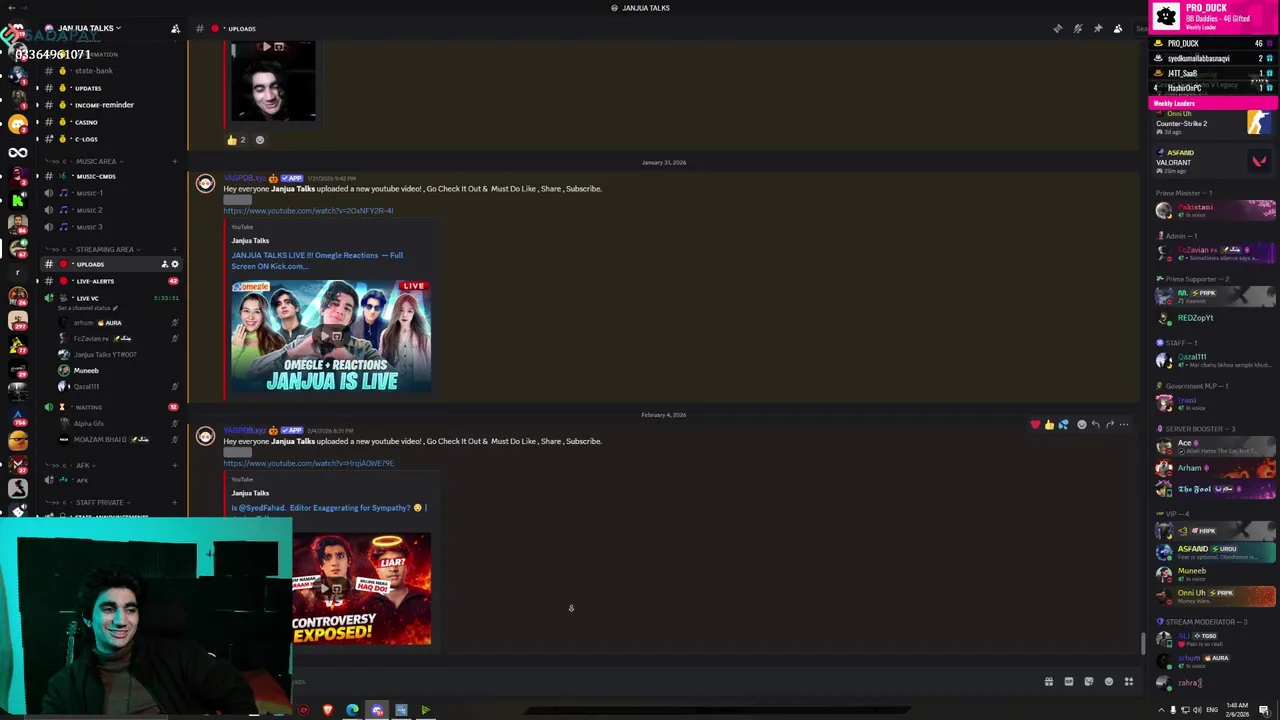1280x720 pixels.
Task: Open Brave browser from the taskbar
Action: (328, 710)
